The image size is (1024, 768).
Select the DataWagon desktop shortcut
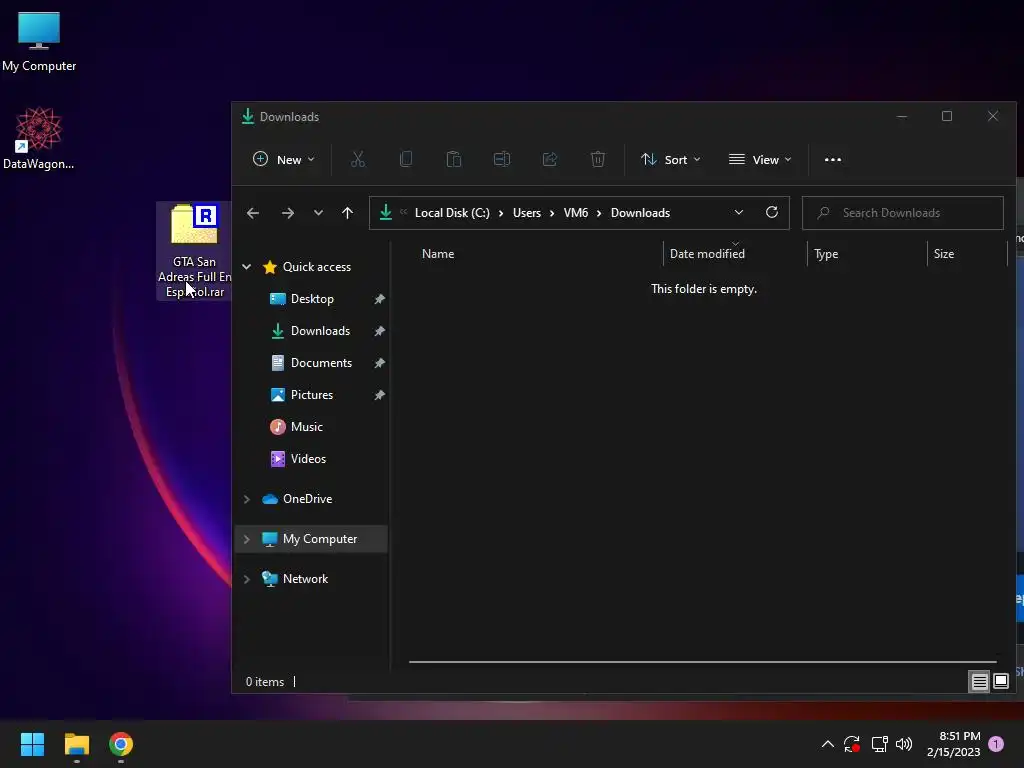[39, 138]
